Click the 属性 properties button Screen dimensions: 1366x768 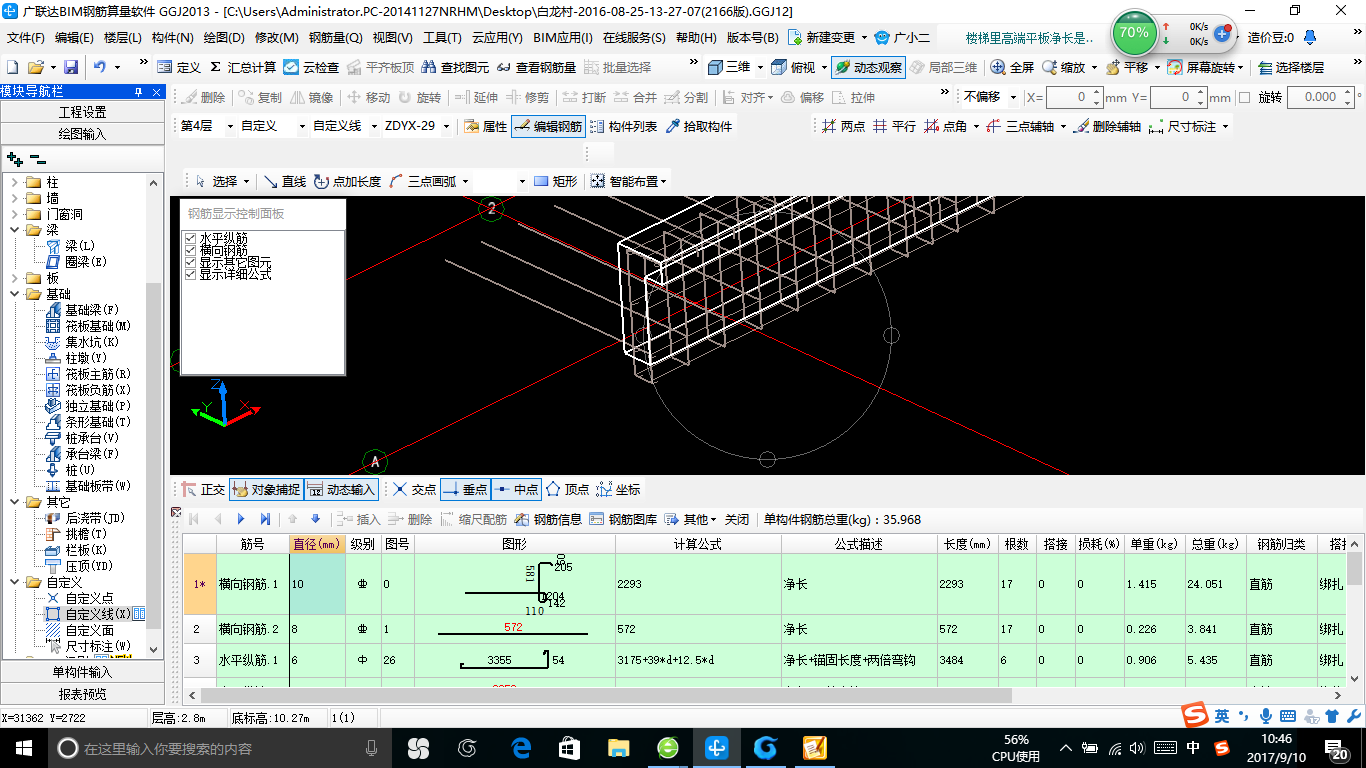click(x=486, y=126)
